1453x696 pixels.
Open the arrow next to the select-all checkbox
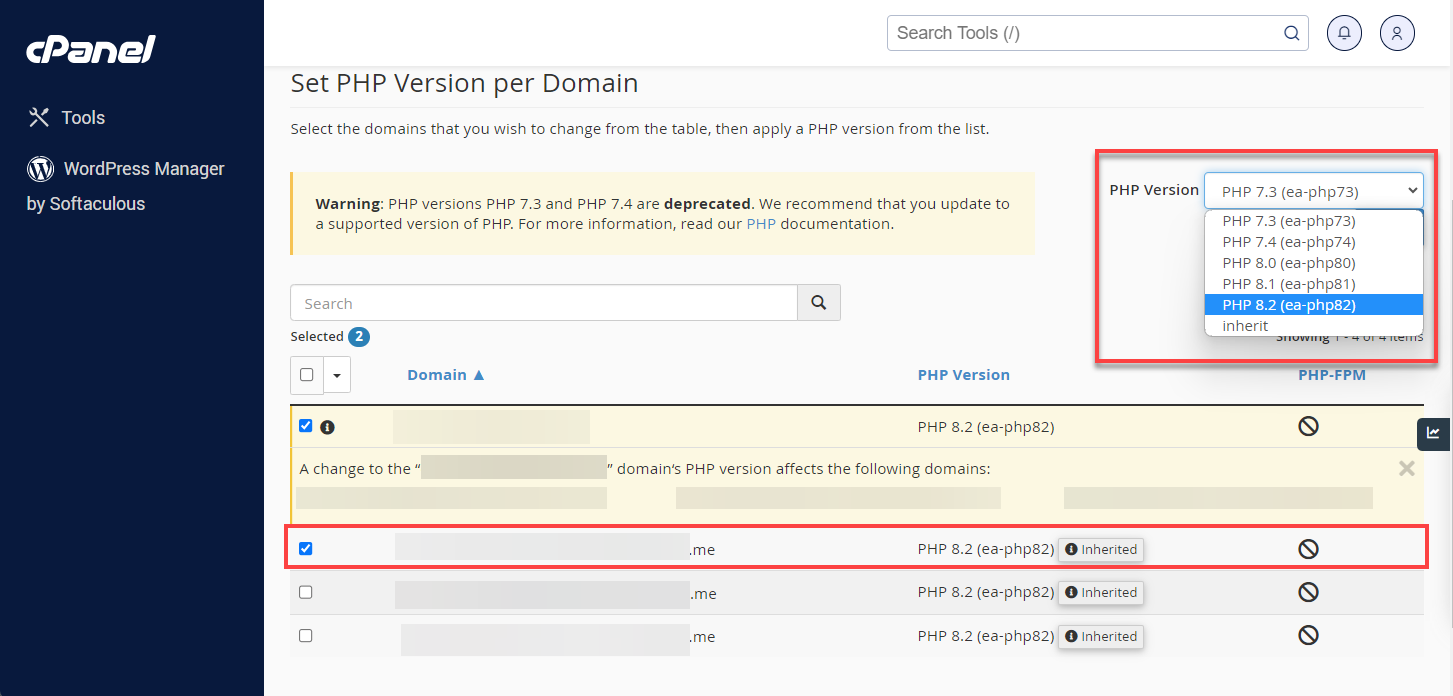[336, 374]
